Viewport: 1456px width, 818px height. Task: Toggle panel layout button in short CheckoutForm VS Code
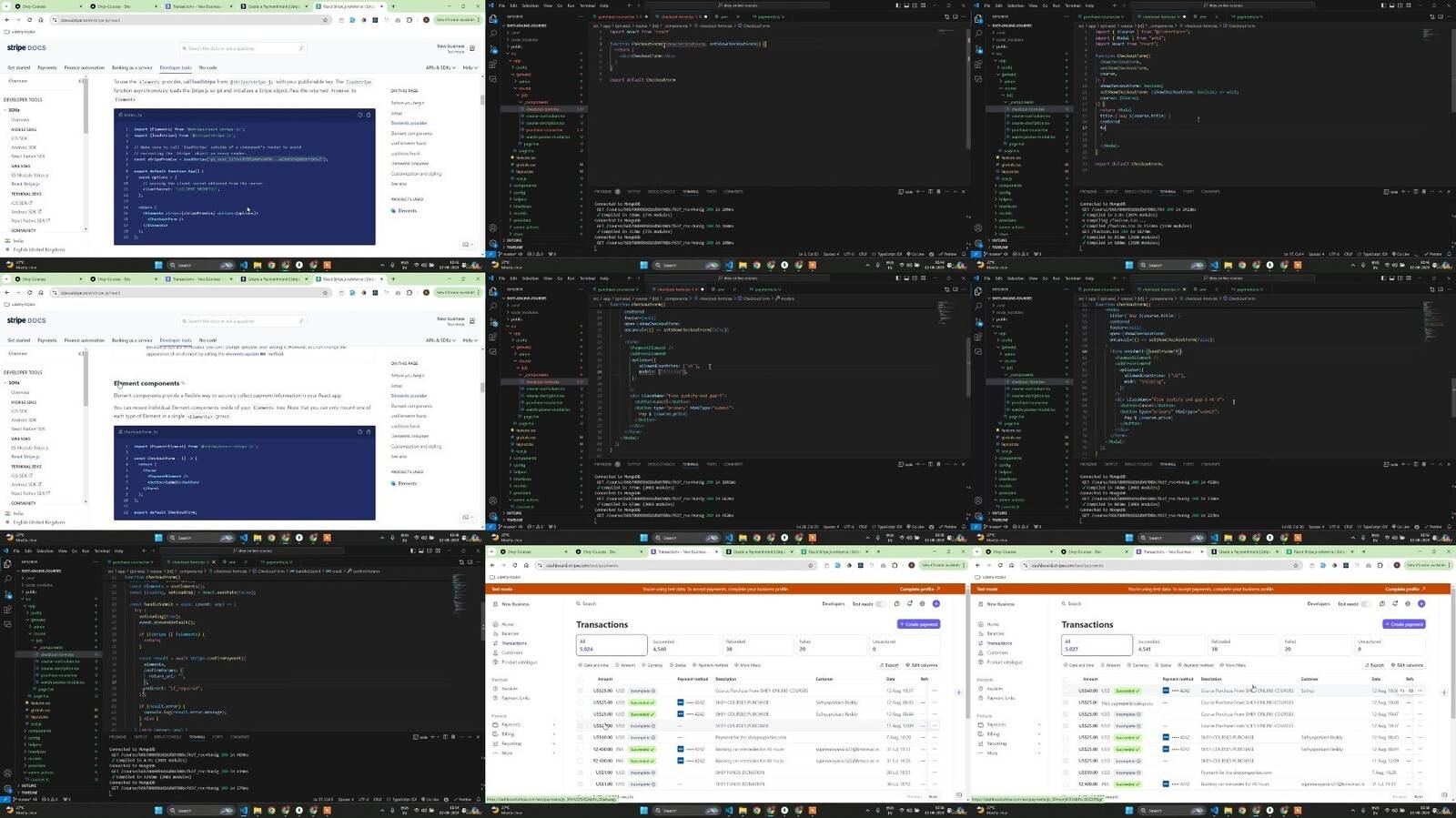tap(906, 5)
